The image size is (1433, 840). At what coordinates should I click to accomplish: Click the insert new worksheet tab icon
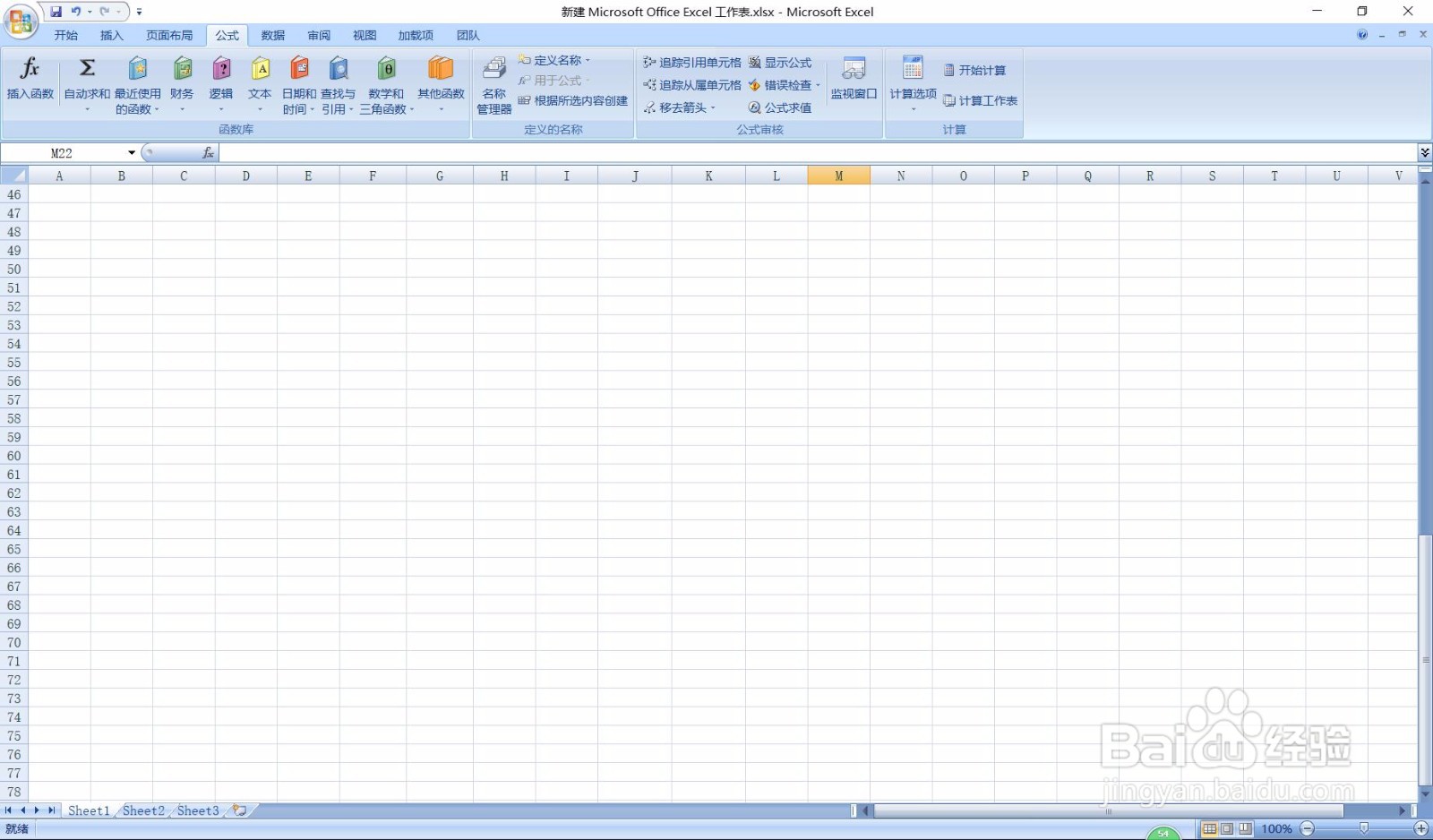(x=240, y=810)
